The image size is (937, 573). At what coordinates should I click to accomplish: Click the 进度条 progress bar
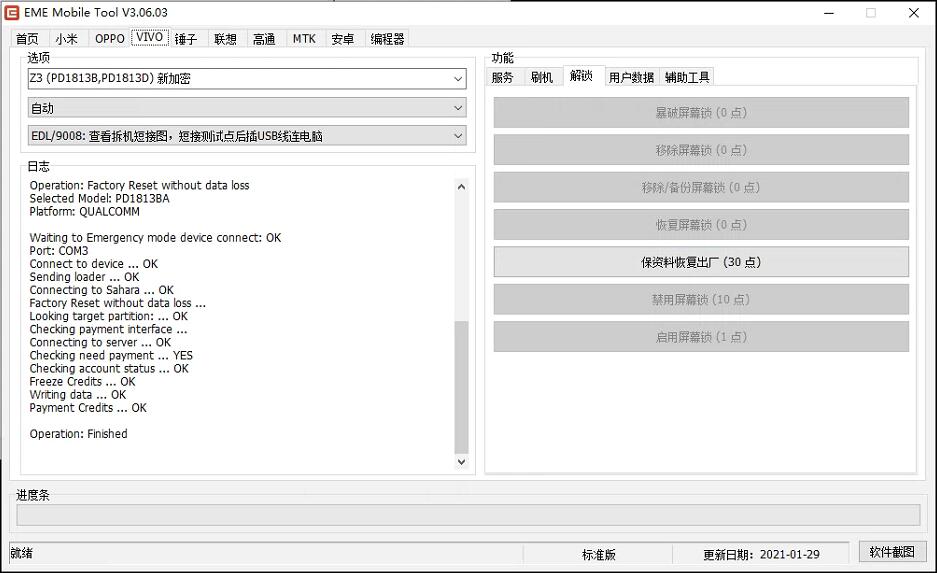468,514
